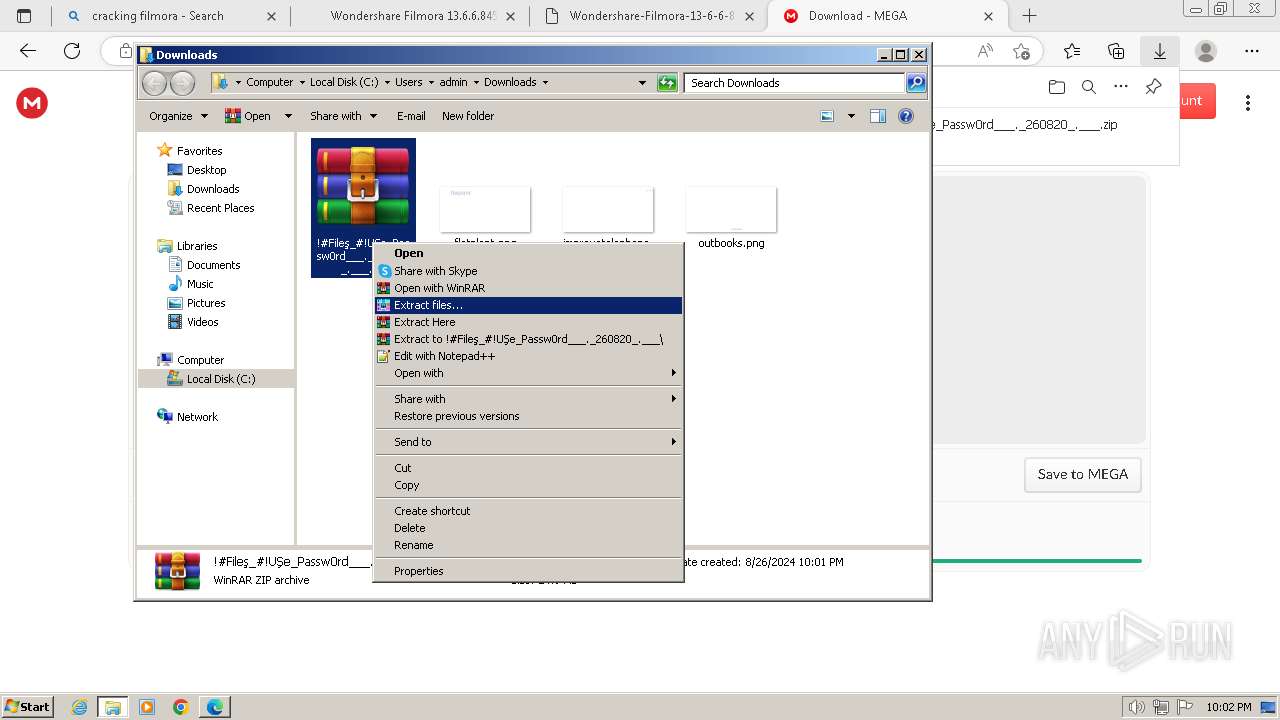Choose Properties from context menu

(528, 571)
